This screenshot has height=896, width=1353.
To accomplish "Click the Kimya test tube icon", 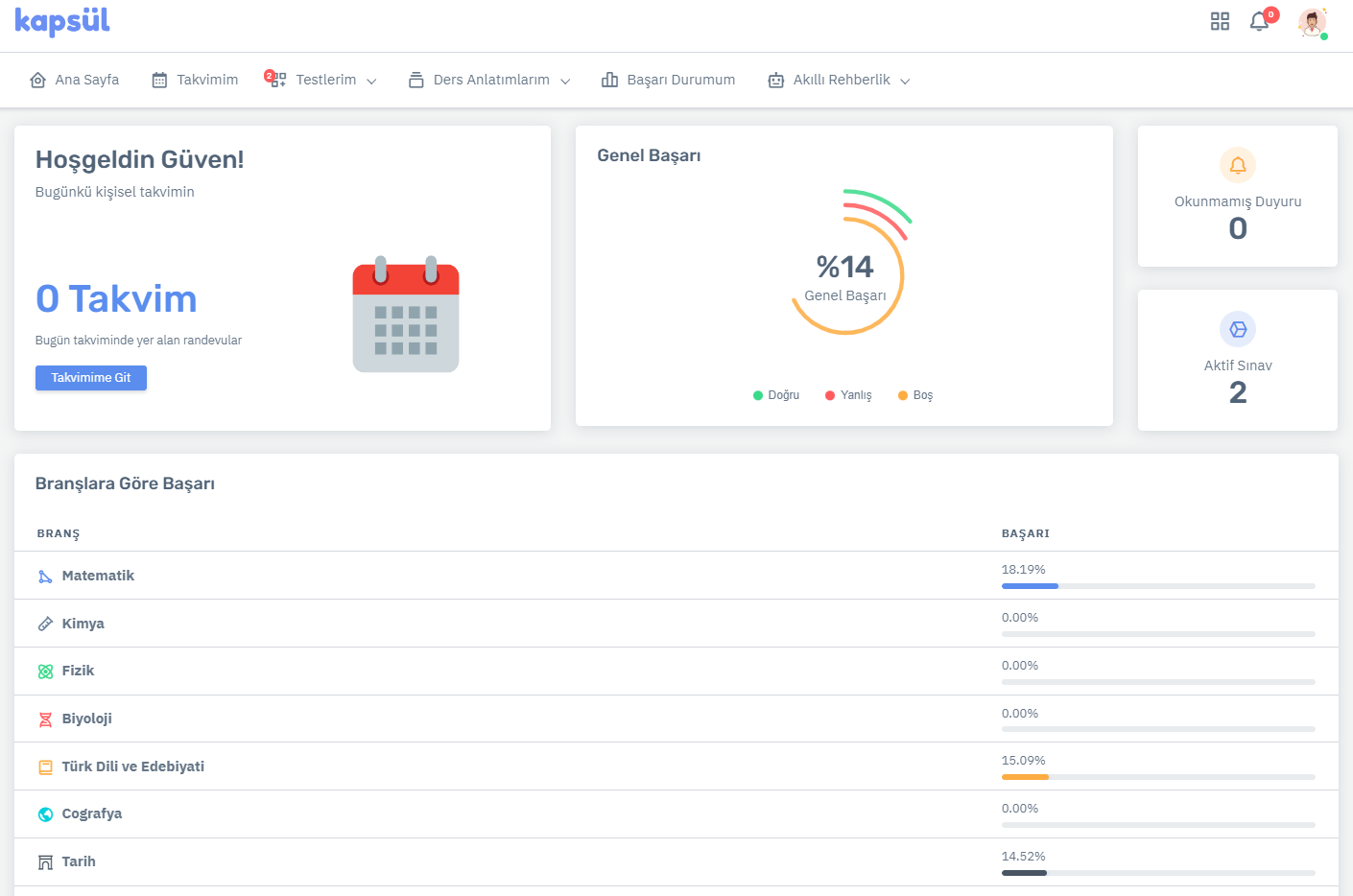I will point(45,624).
